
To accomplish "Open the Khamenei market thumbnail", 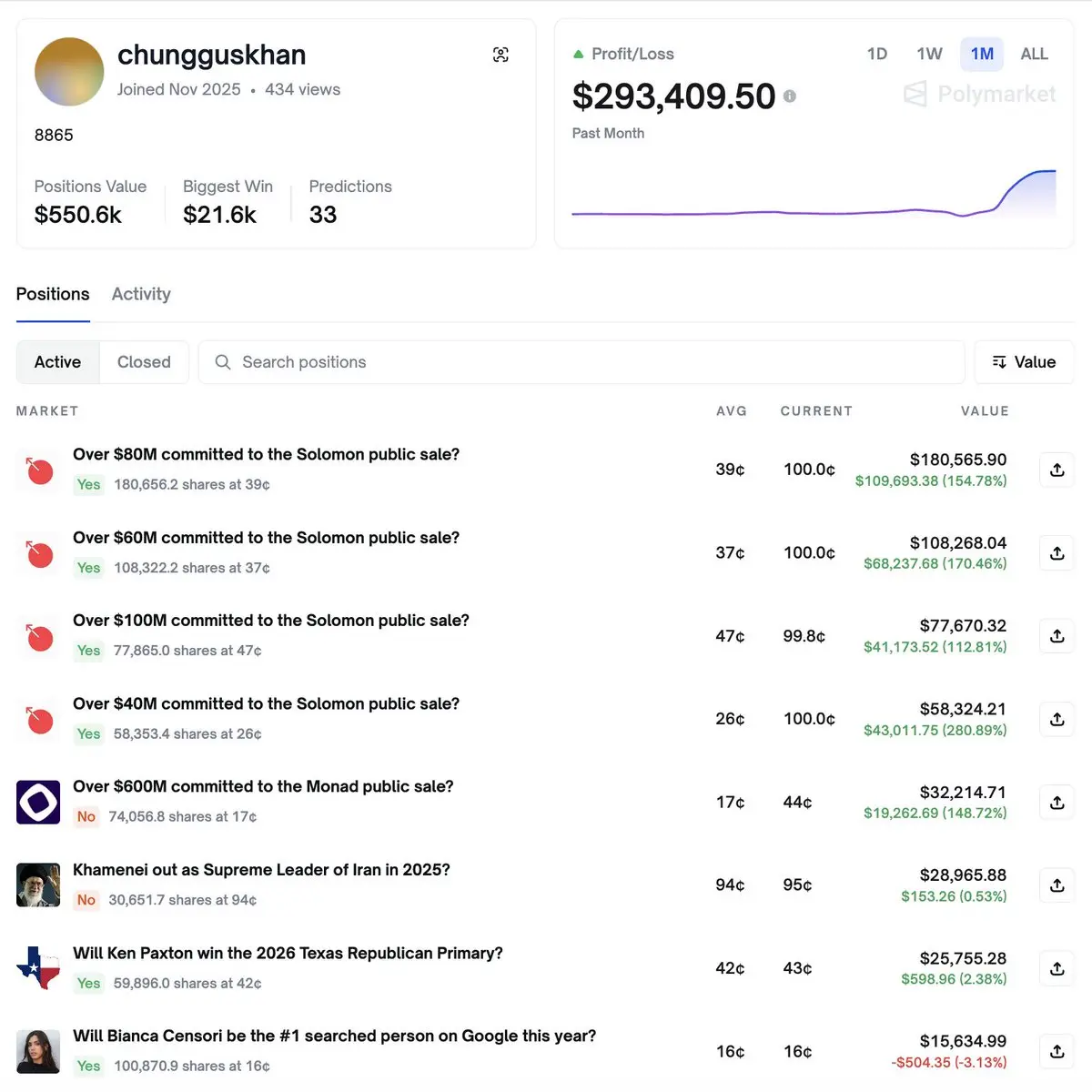I will (x=38, y=885).
